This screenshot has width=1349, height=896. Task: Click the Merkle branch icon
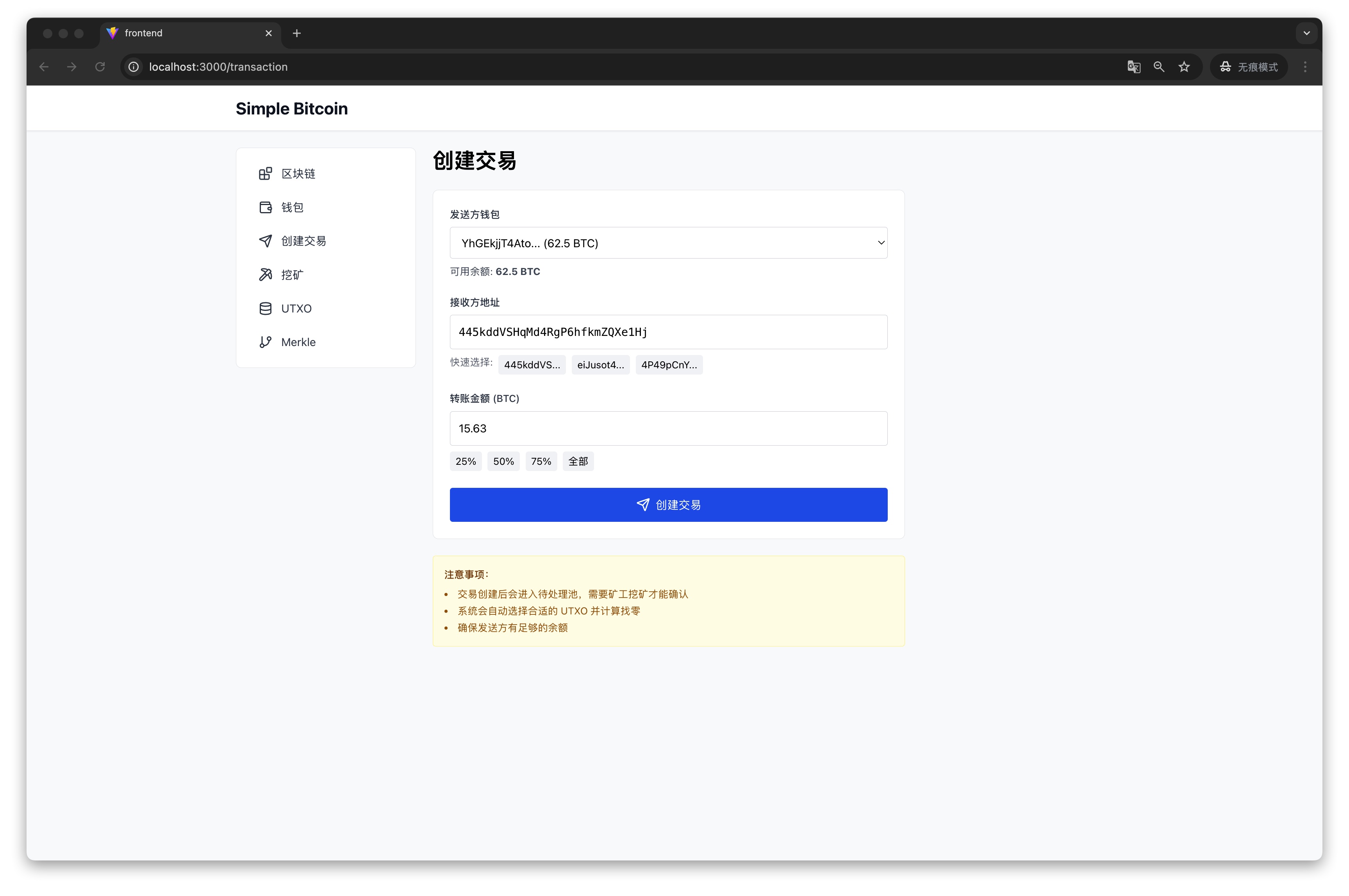click(x=265, y=342)
